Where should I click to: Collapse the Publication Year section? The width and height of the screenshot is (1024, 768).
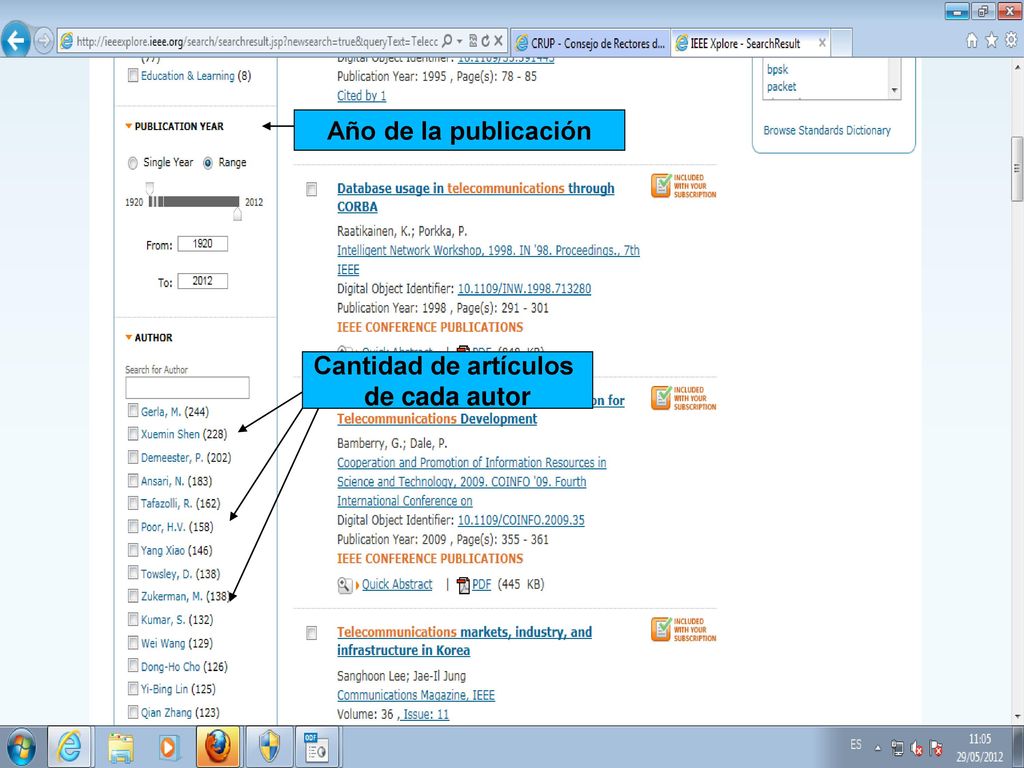(129, 126)
